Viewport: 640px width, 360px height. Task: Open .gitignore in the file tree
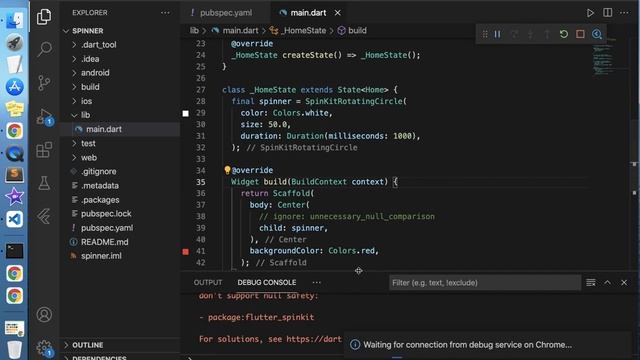click(120, 171)
